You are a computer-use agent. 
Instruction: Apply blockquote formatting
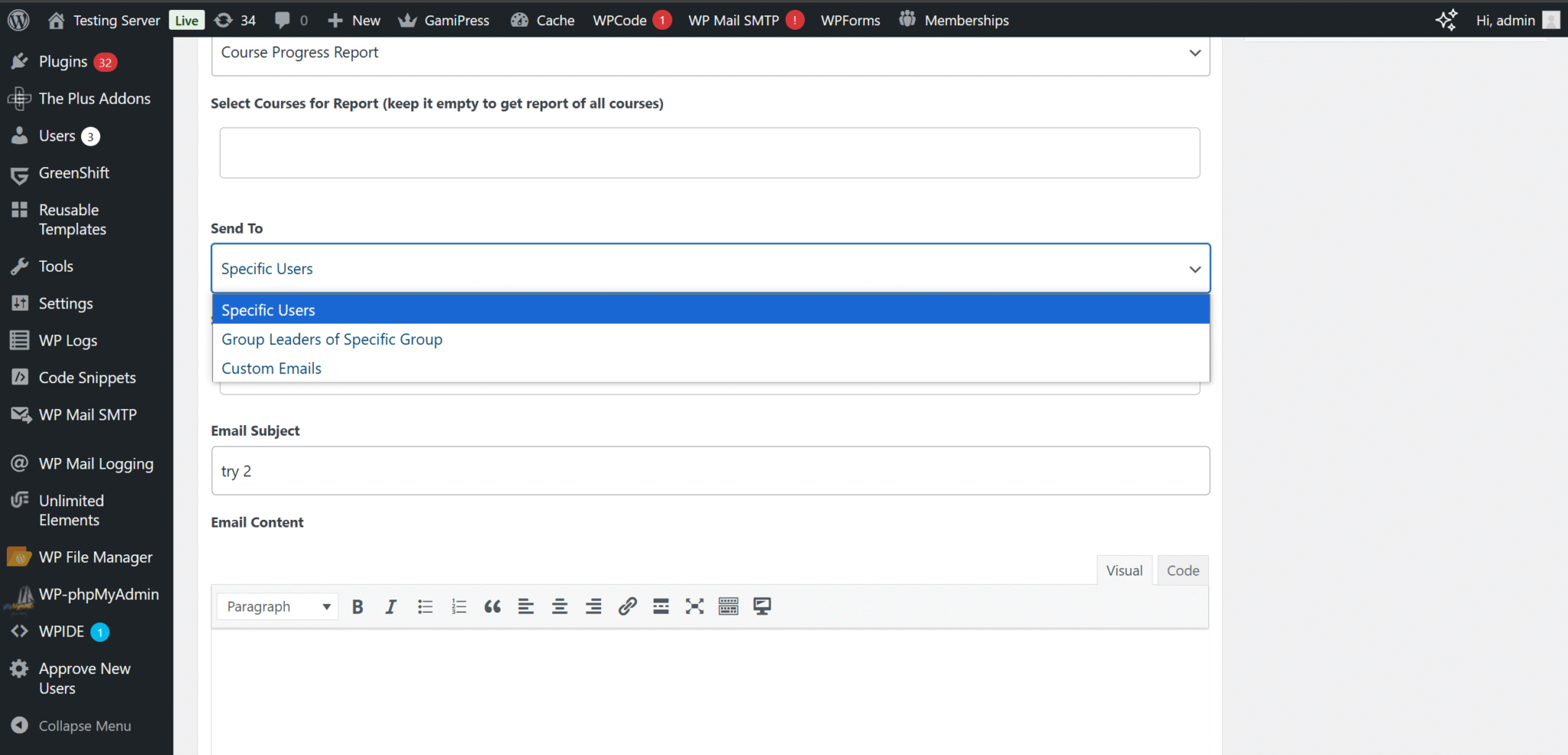point(492,607)
